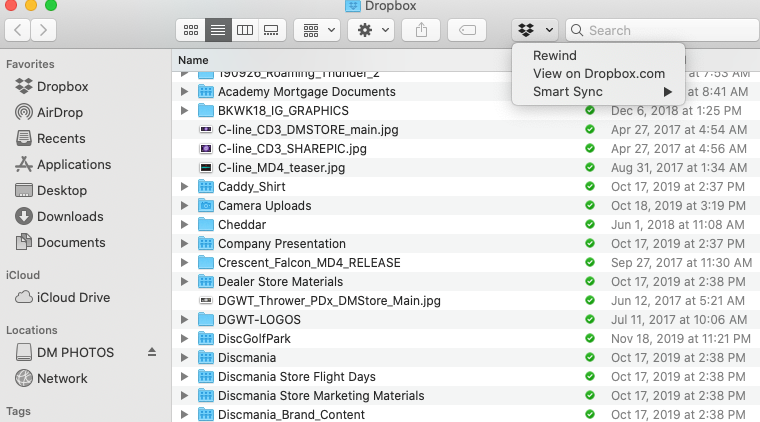Click date Sep 27, 2017 at 11:30 AM

(x=681, y=263)
